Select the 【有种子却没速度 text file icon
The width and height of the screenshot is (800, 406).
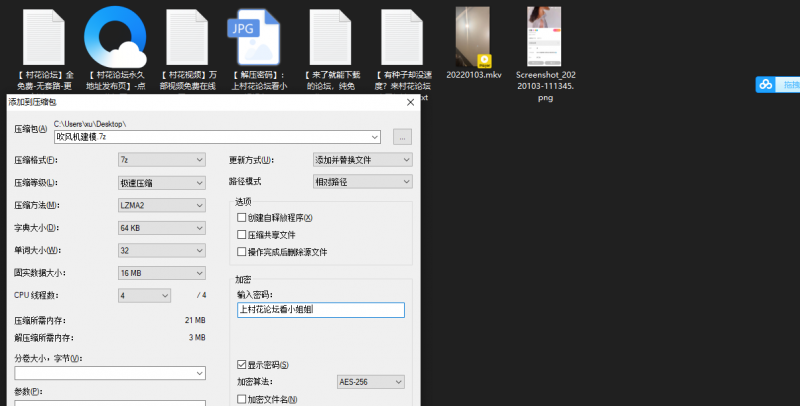click(x=401, y=37)
